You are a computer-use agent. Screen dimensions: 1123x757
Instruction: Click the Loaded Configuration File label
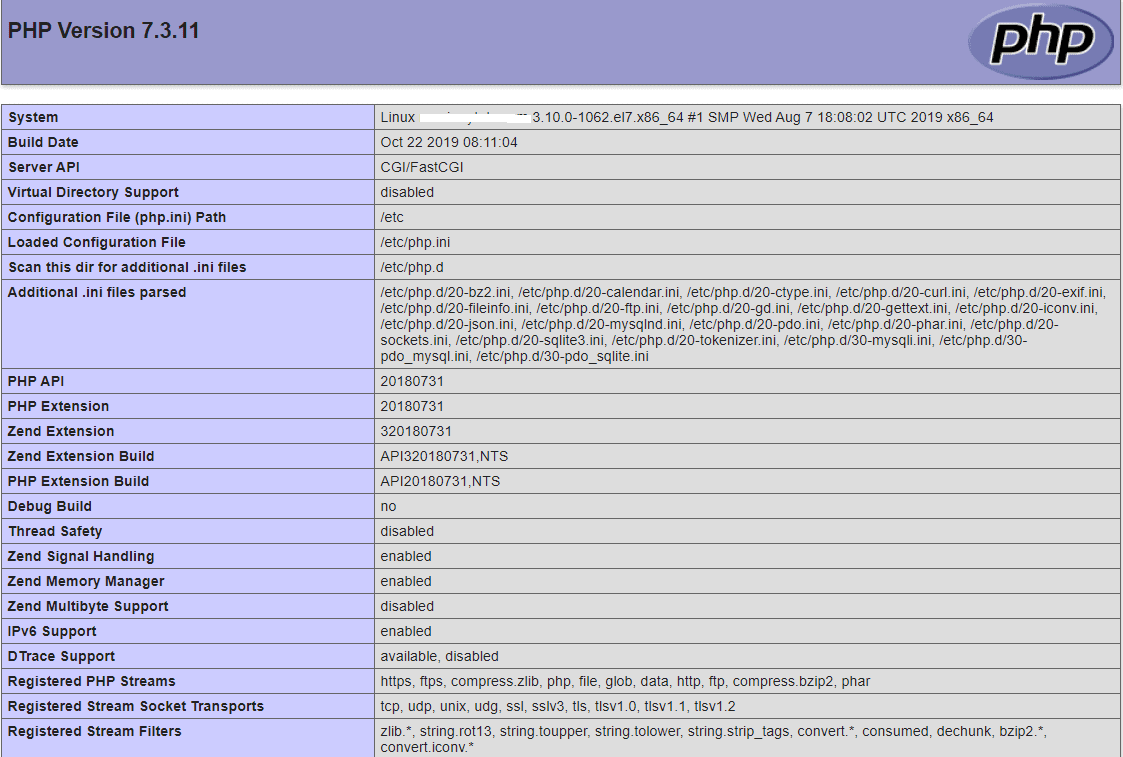(x=97, y=243)
